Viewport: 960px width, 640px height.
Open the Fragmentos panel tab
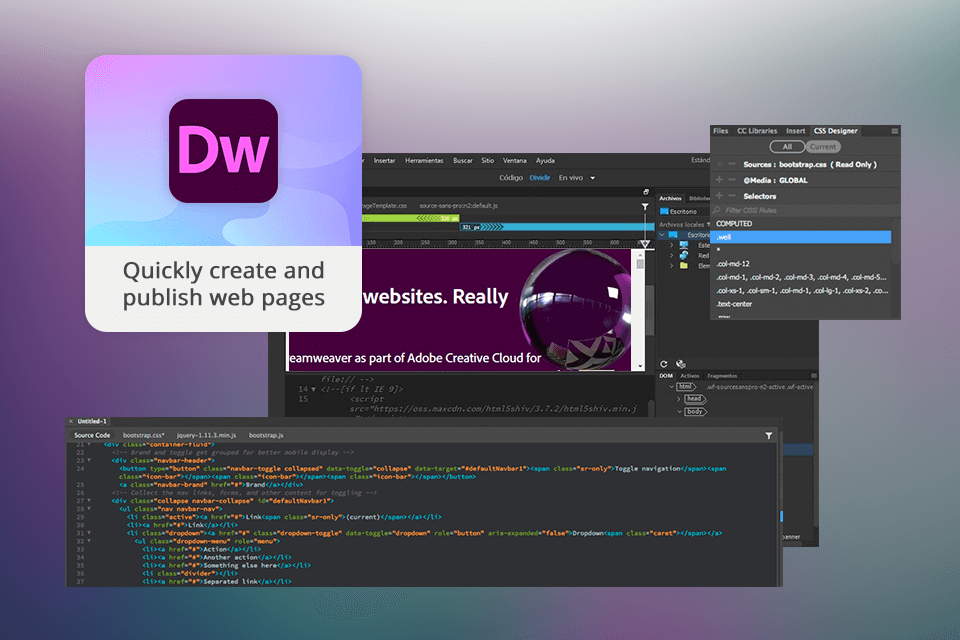coord(722,376)
